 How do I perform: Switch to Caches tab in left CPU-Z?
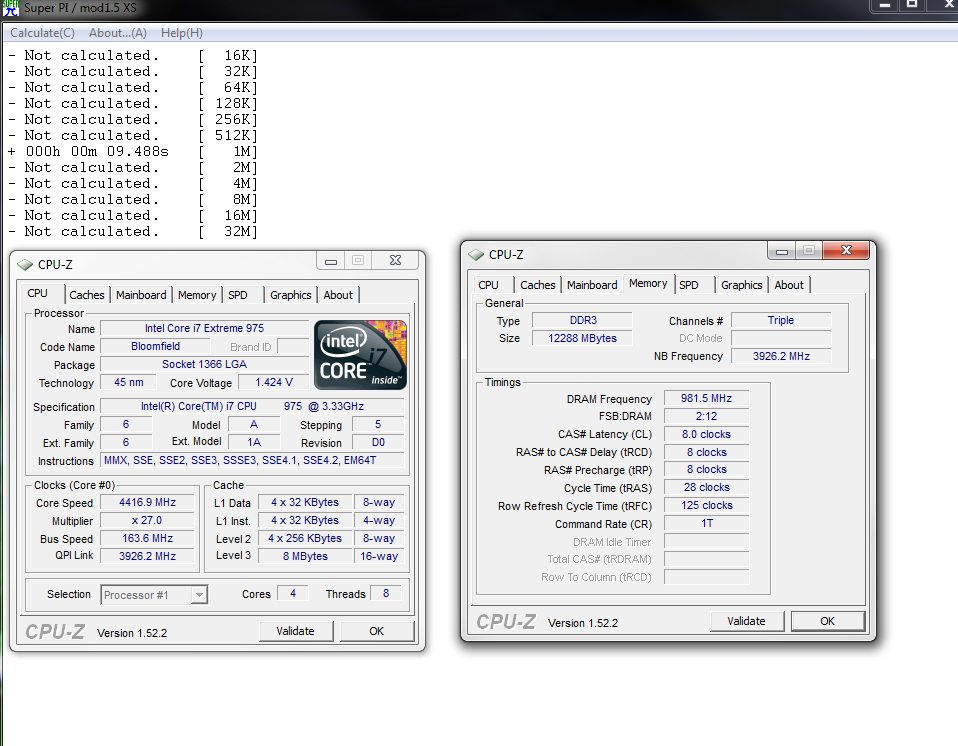[87, 295]
